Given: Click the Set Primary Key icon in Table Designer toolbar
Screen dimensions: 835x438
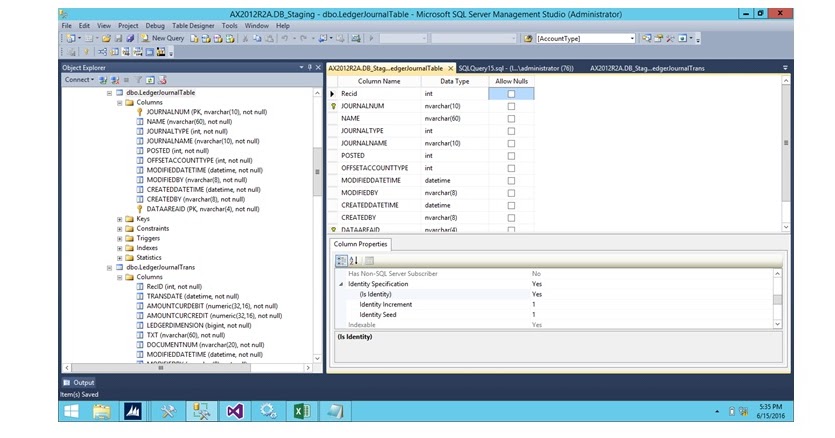Looking at the screenshot, I should [86, 52].
